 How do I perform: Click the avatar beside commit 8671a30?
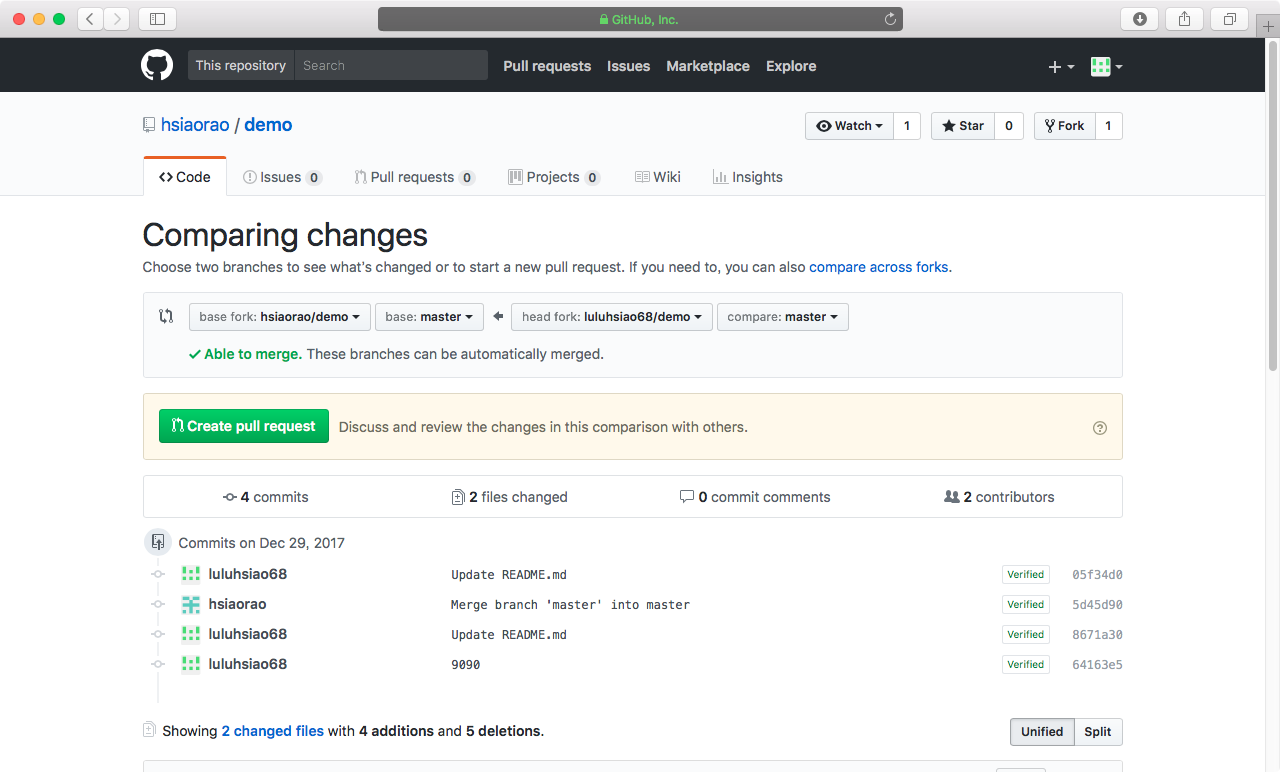(191, 635)
